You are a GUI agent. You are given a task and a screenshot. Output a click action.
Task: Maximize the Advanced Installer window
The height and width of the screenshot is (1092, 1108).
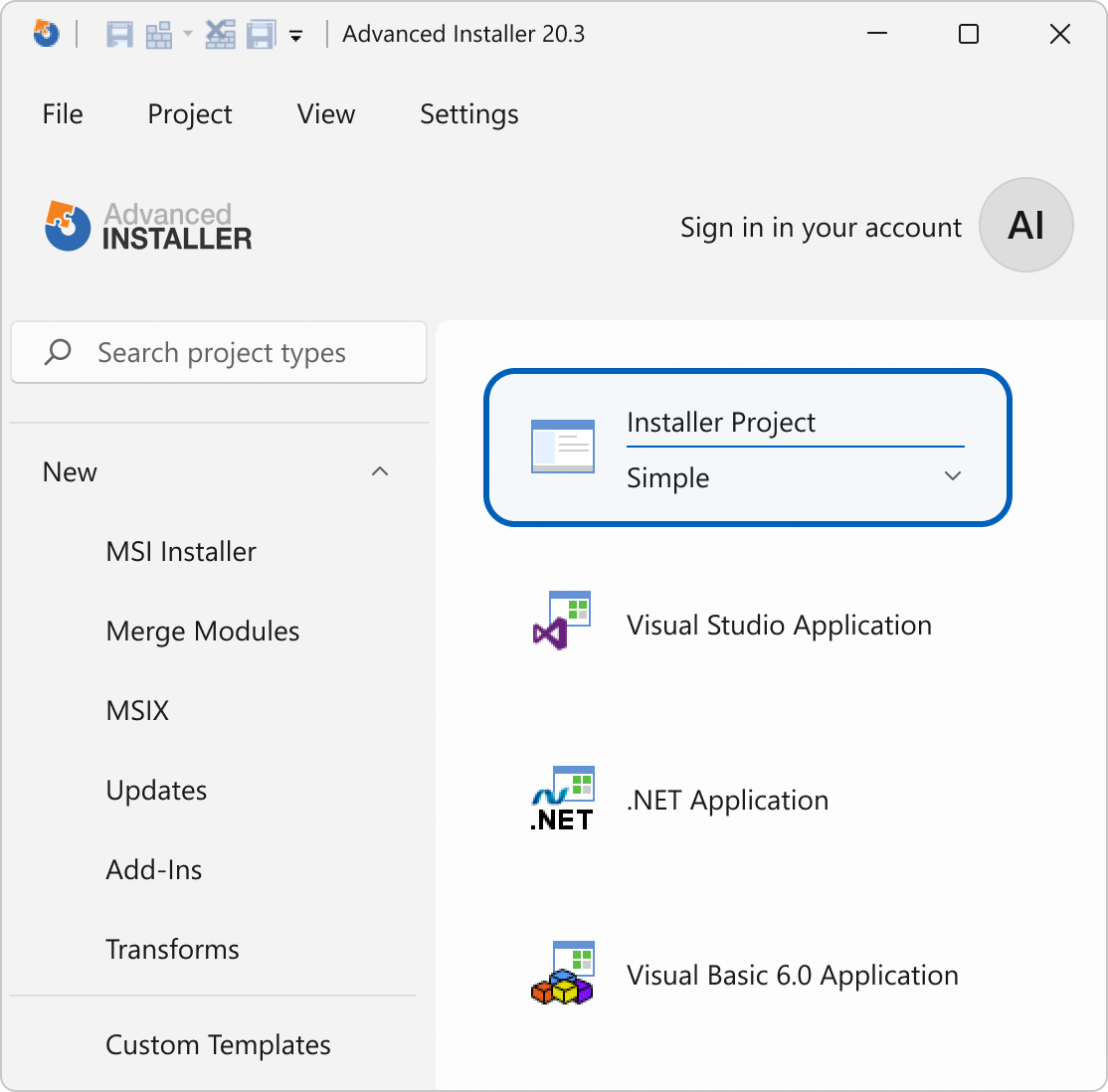968,33
